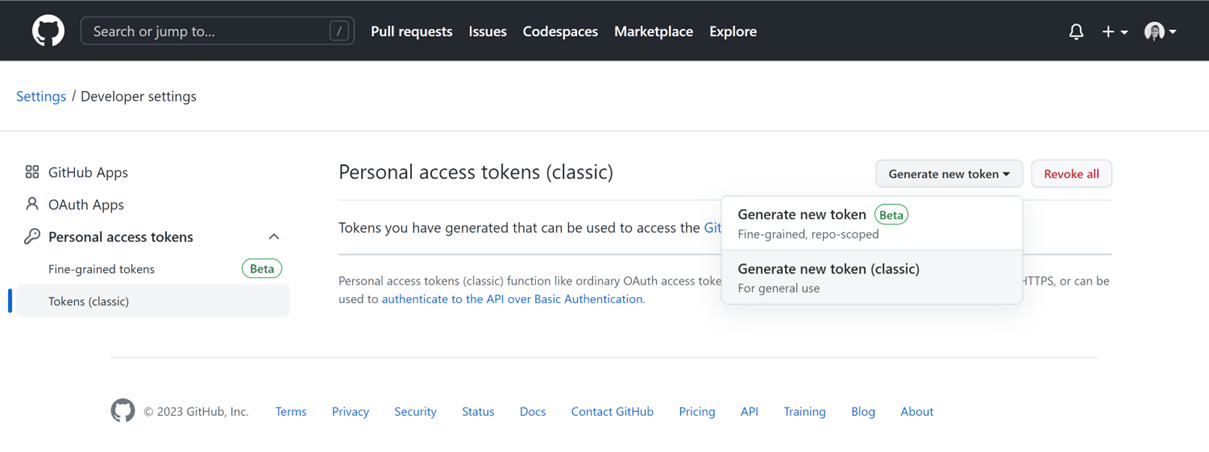Click the search or jump to field
1209x452 pixels.
click(217, 31)
